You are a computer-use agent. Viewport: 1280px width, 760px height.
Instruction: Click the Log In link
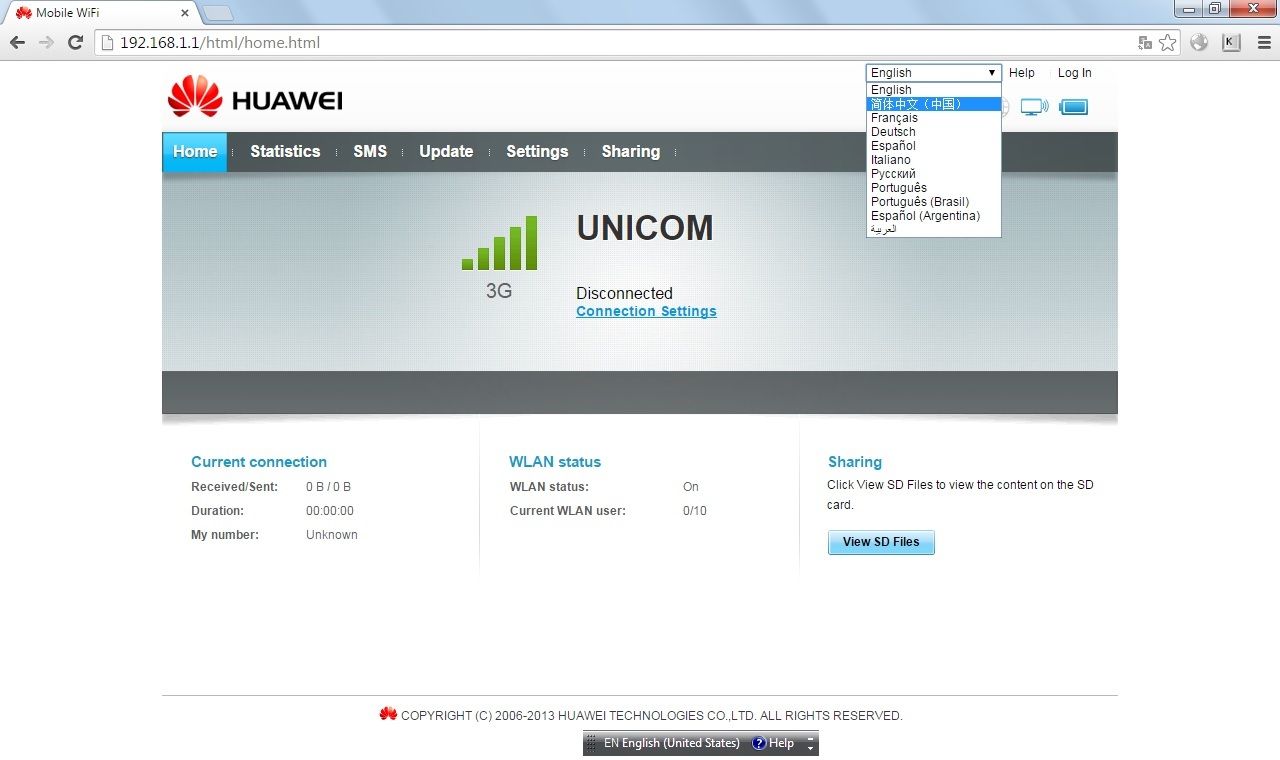click(1075, 73)
